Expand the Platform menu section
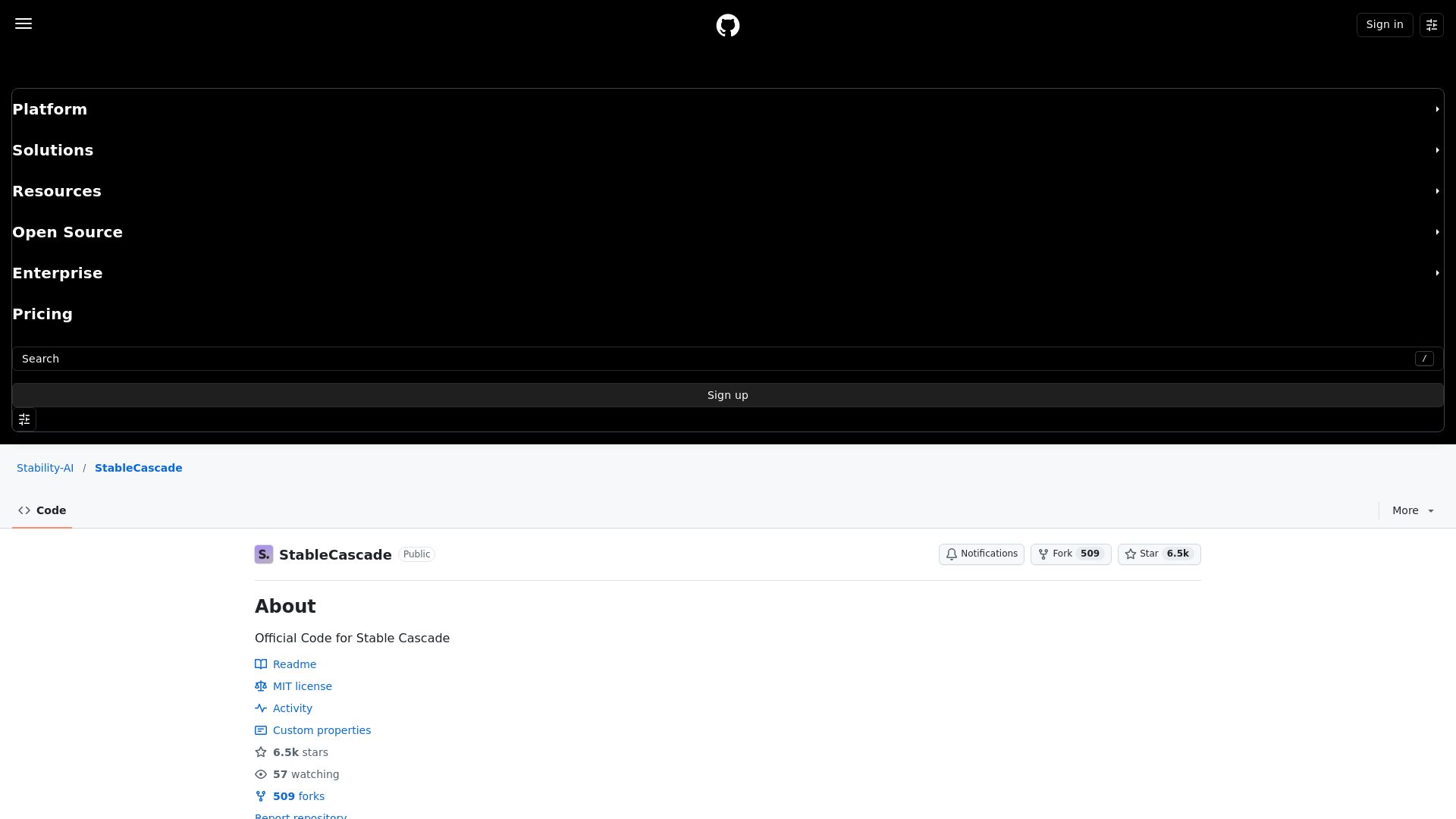1456x819 pixels. [x=728, y=109]
